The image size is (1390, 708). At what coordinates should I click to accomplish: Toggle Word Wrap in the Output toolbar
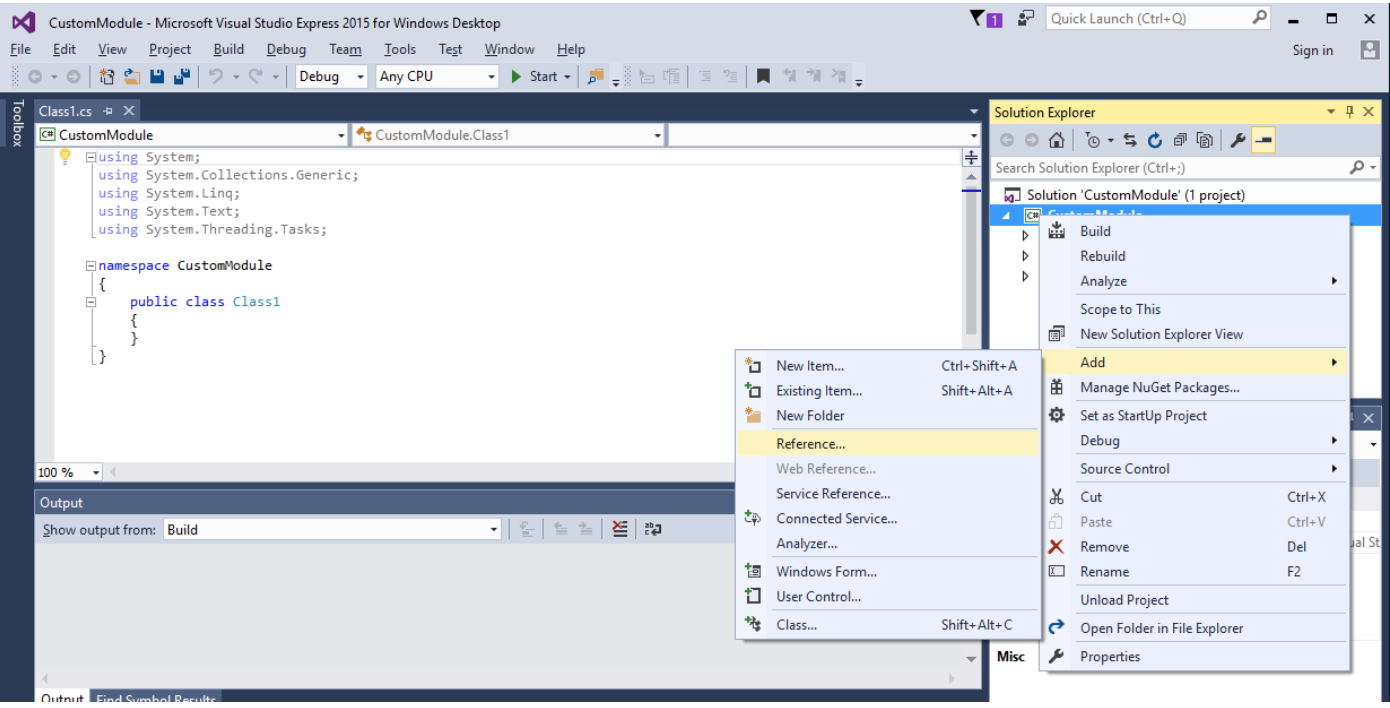click(653, 530)
